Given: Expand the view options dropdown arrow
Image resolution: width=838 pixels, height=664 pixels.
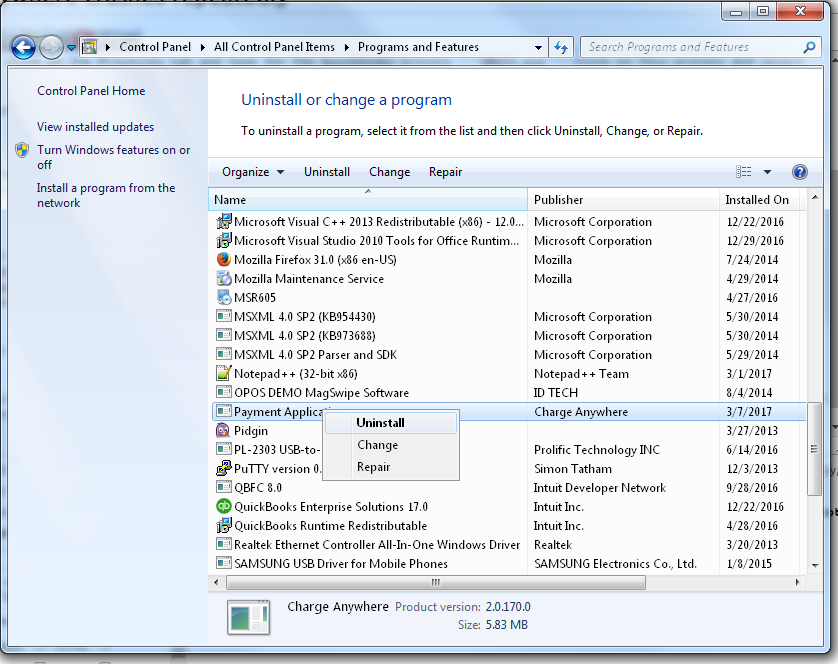Looking at the screenshot, I should point(768,172).
